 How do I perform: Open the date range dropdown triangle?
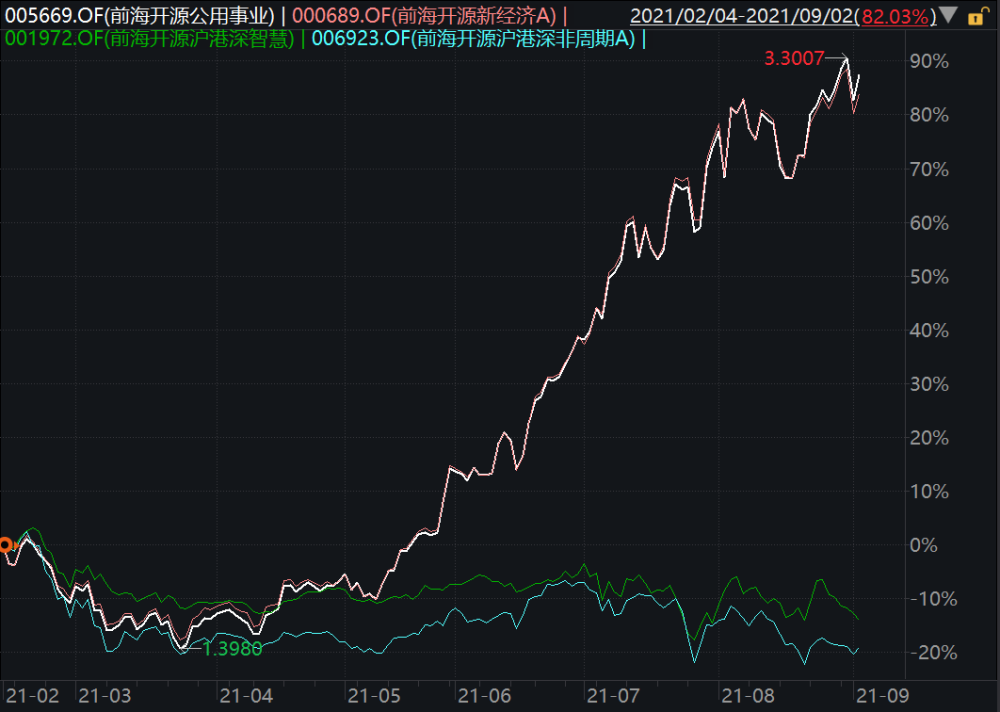pos(948,15)
